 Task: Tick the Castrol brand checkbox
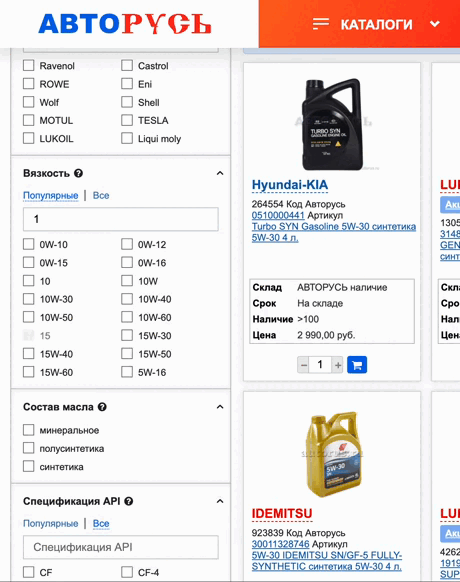click(127, 65)
